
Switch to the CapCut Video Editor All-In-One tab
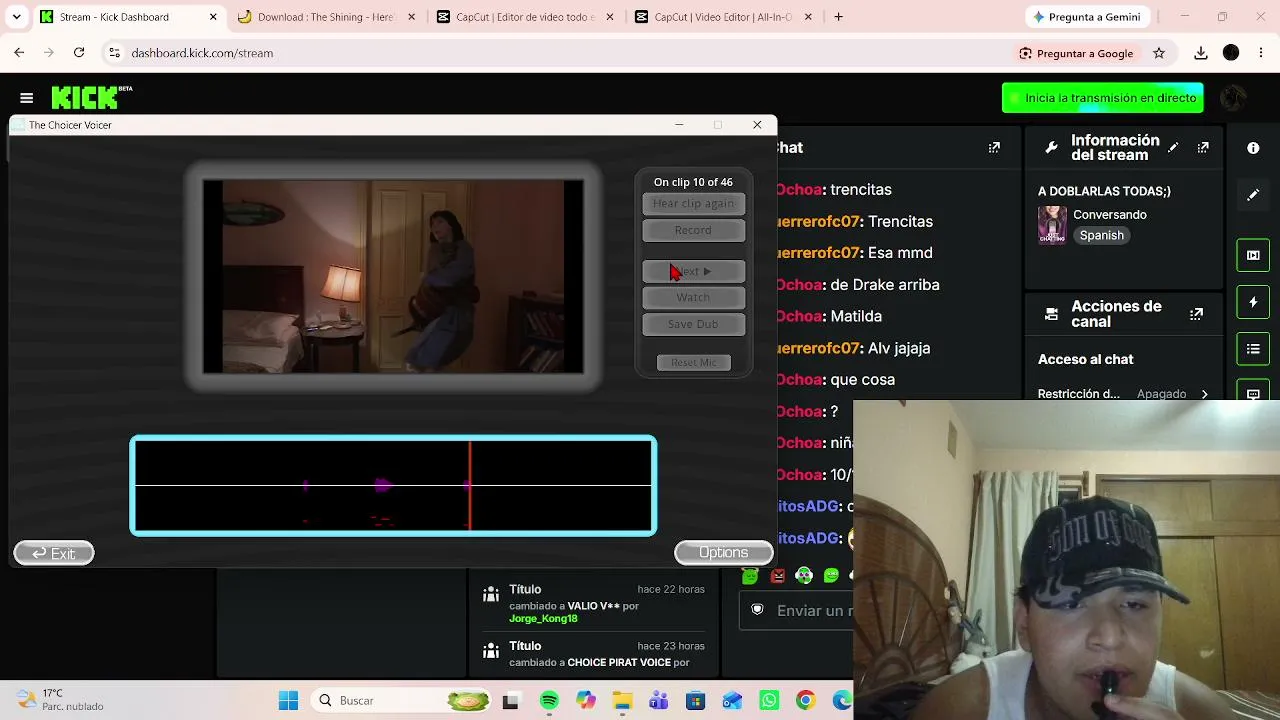pyautogui.click(x=723, y=17)
